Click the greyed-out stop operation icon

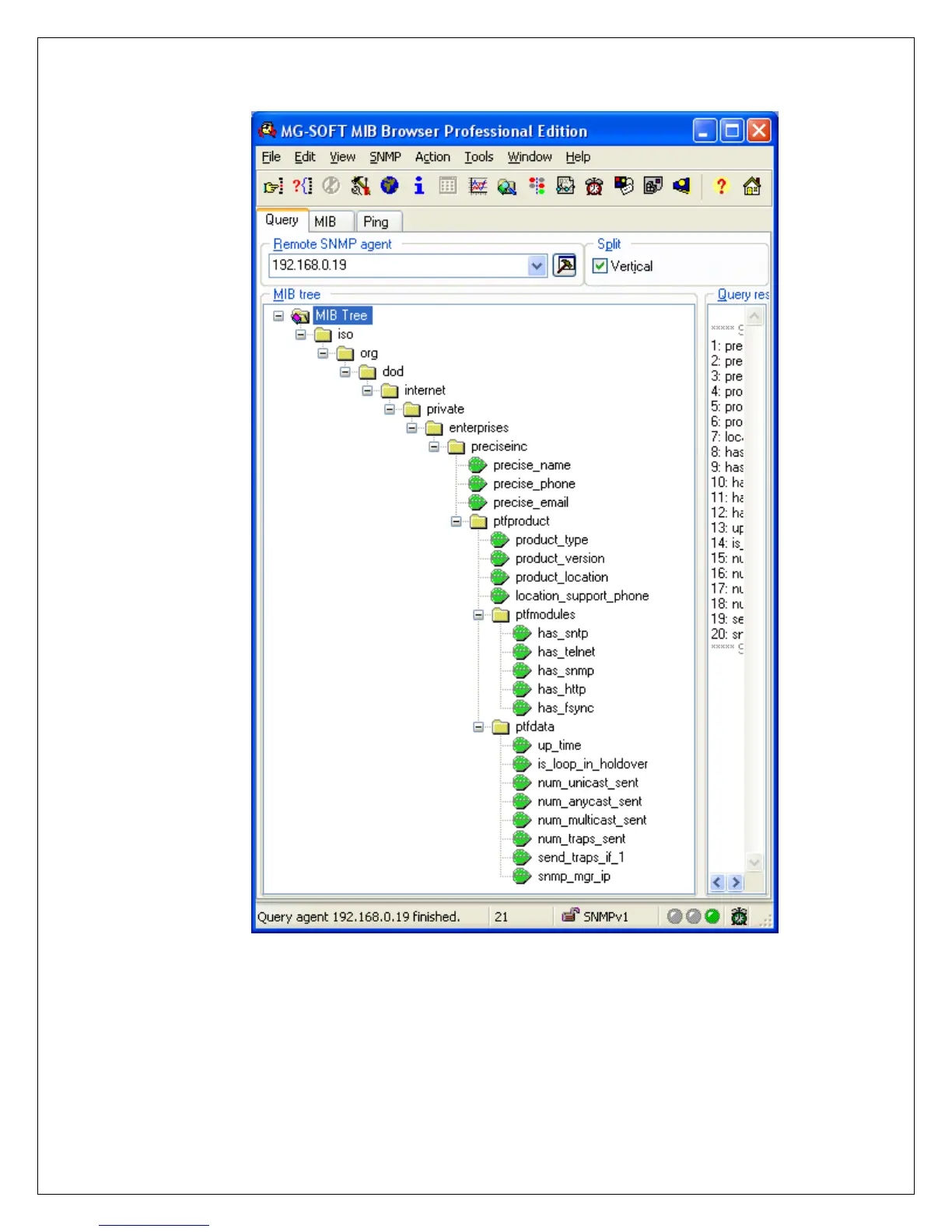pos(331,186)
